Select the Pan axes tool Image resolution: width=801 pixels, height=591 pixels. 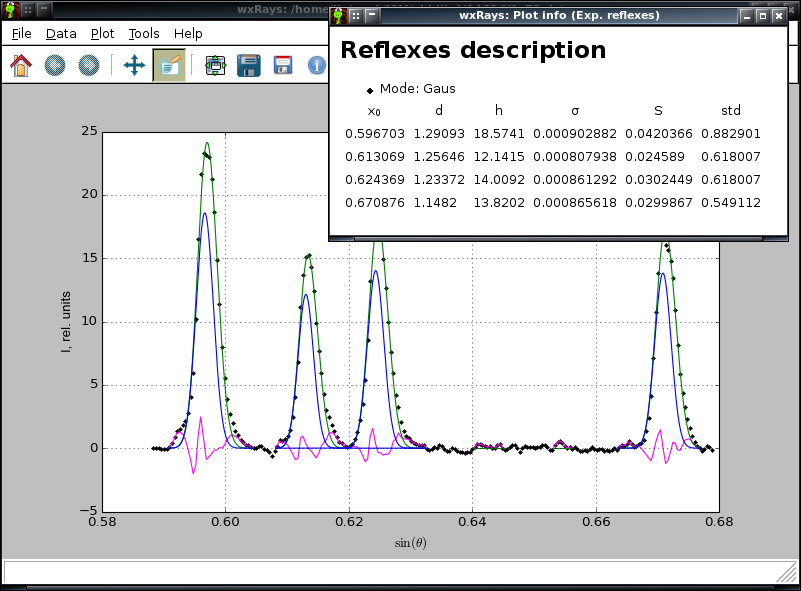click(x=134, y=66)
